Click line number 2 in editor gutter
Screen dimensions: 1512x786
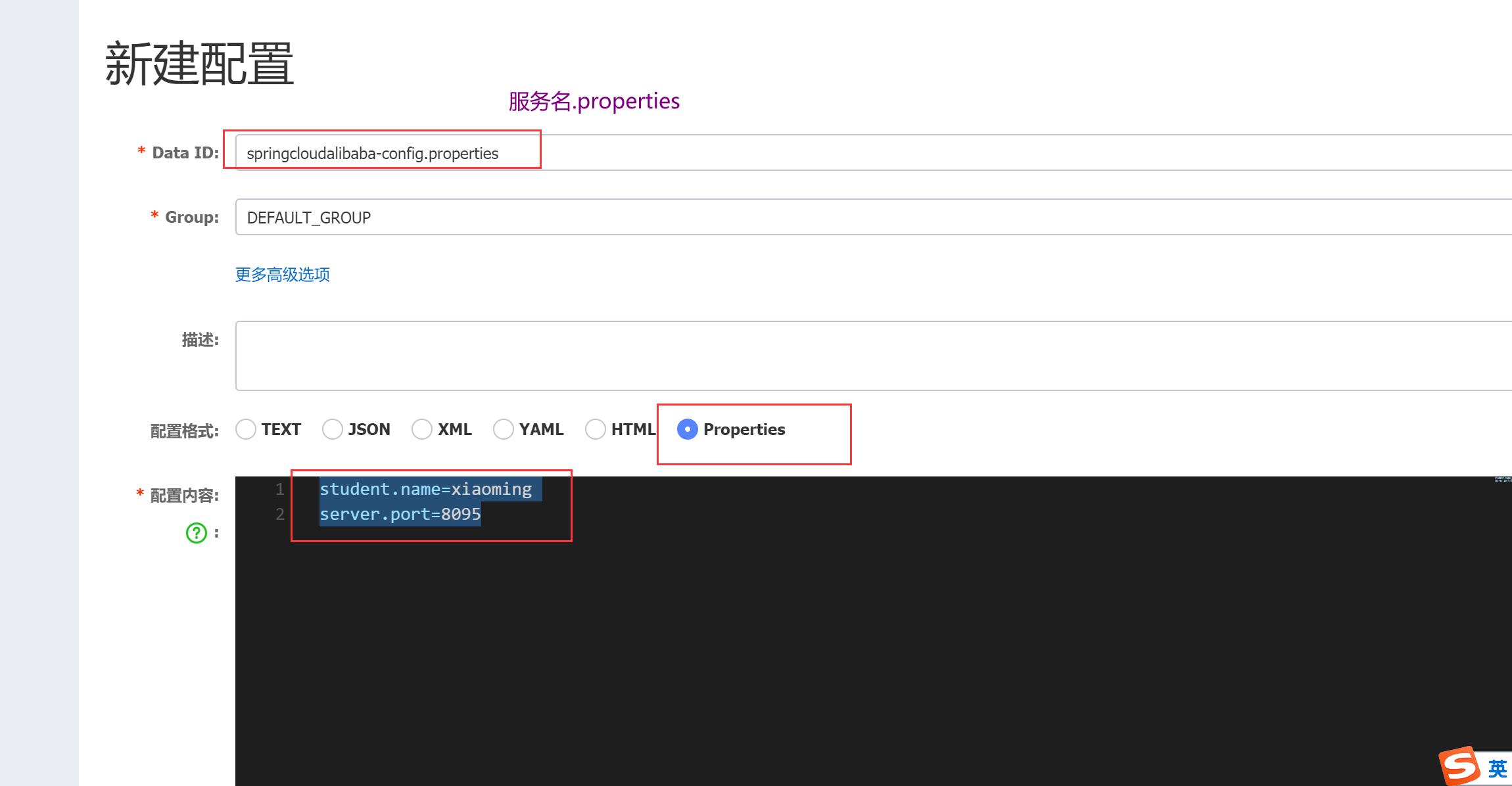point(280,514)
